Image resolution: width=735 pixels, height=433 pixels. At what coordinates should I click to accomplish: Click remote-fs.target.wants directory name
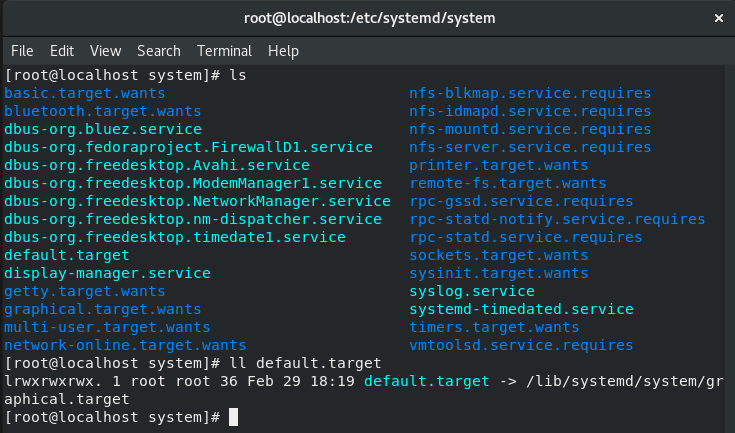pyautogui.click(x=508, y=183)
